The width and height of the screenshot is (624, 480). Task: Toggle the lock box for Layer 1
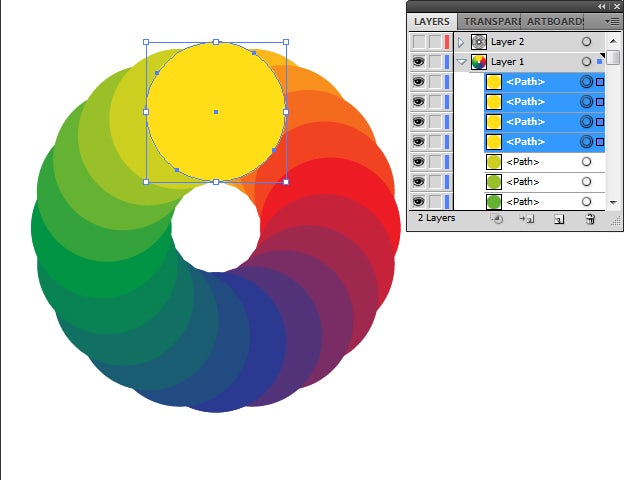[435, 62]
